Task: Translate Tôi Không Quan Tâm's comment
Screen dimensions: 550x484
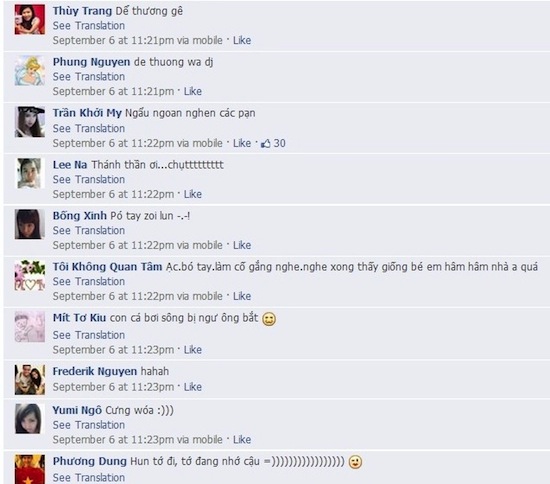Action: pyautogui.click(x=89, y=281)
